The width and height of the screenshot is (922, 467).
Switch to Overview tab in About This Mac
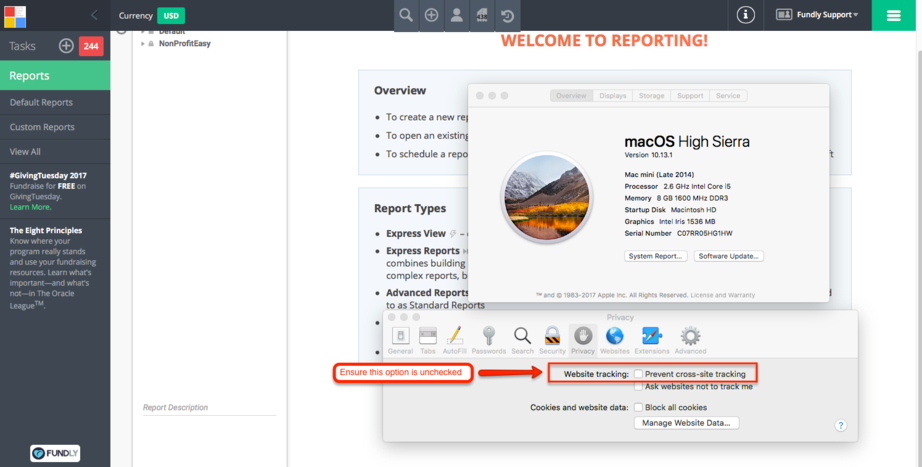pyautogui.click(x=572, y=96)
